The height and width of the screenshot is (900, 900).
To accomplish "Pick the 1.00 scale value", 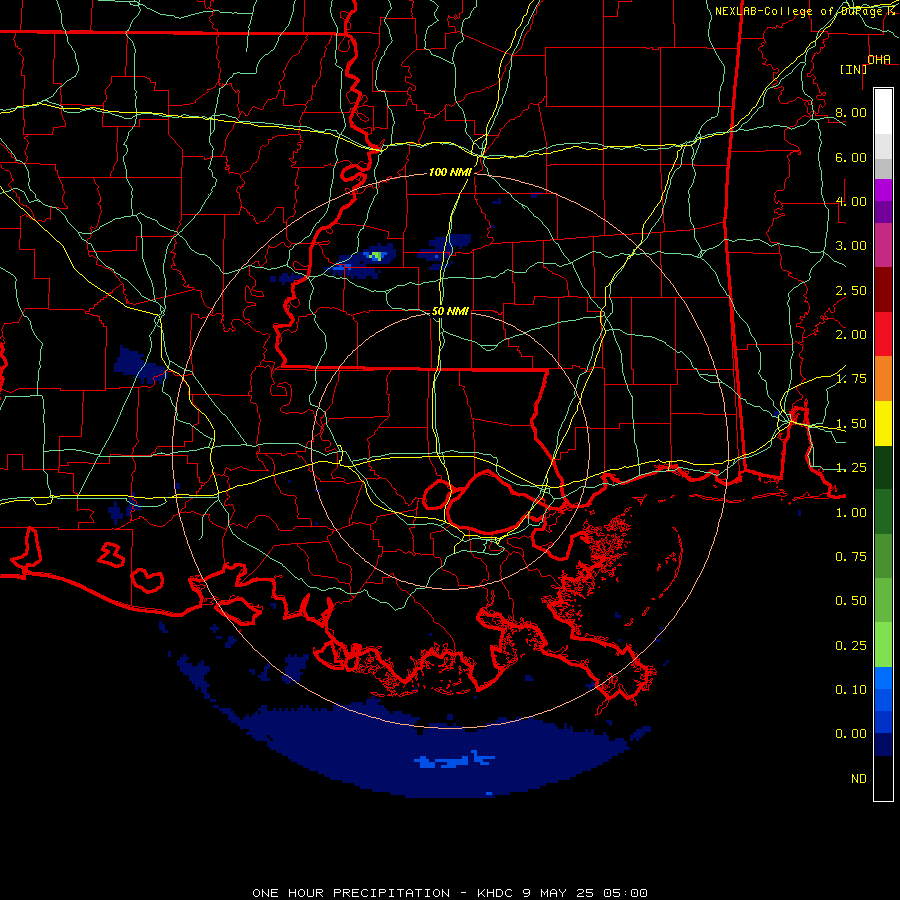I will 851,513.
